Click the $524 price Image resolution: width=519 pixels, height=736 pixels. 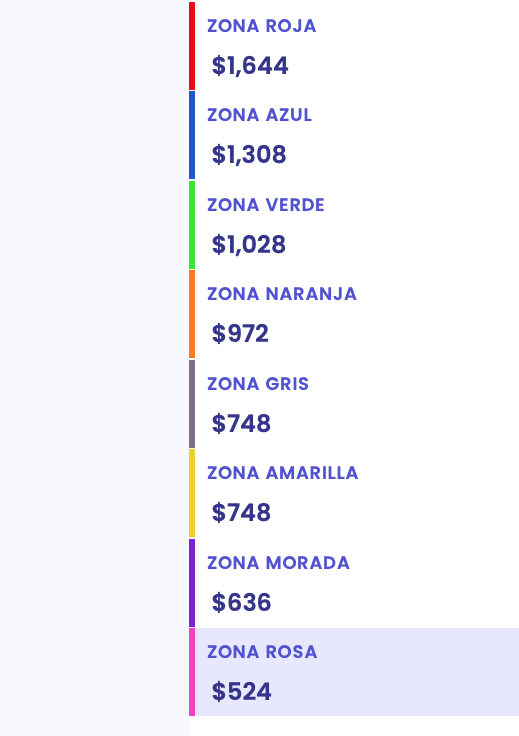(x=242, y=691)
